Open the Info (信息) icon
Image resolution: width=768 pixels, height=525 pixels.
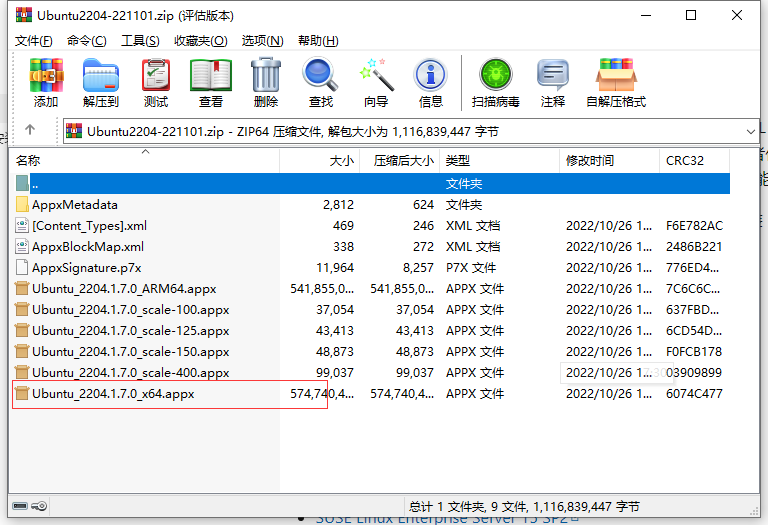click(431, 75)
